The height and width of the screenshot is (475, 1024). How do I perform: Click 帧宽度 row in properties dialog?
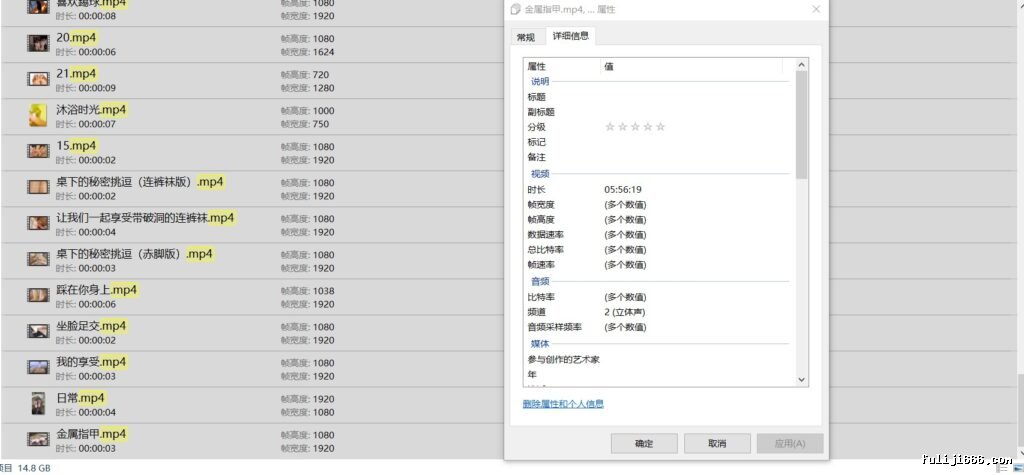657,205
